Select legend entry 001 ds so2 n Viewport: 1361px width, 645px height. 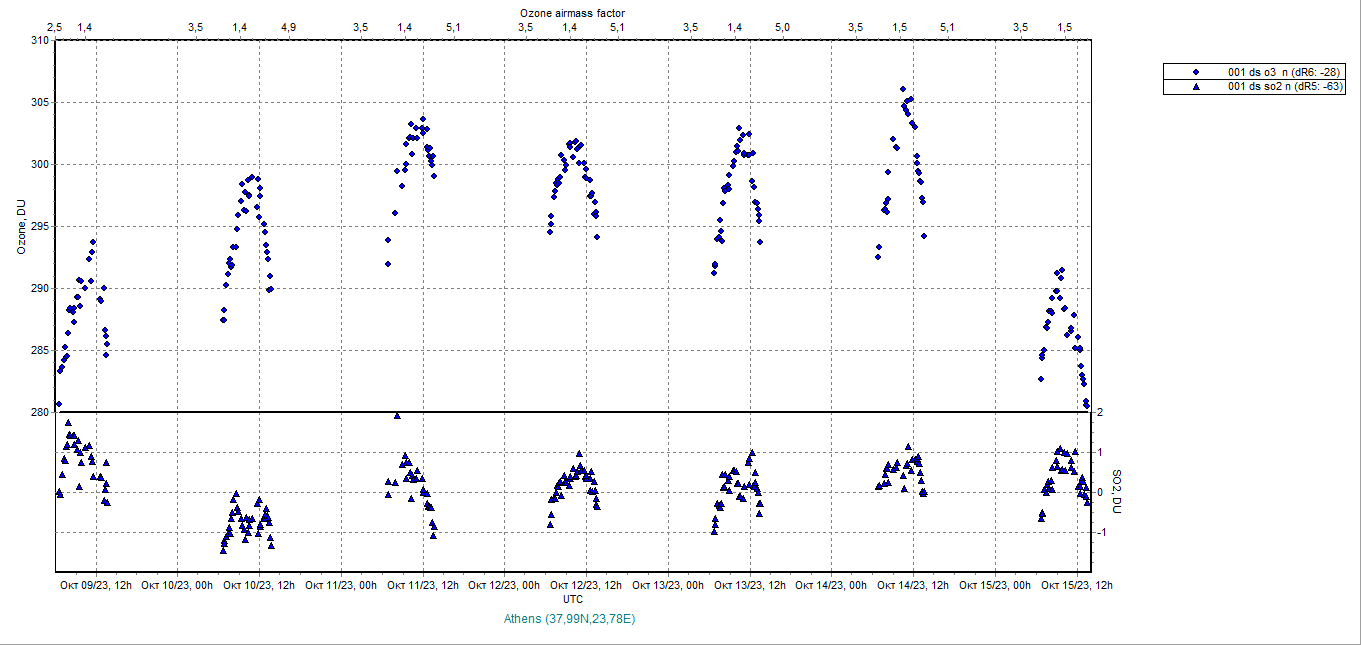pos(1284,87)
